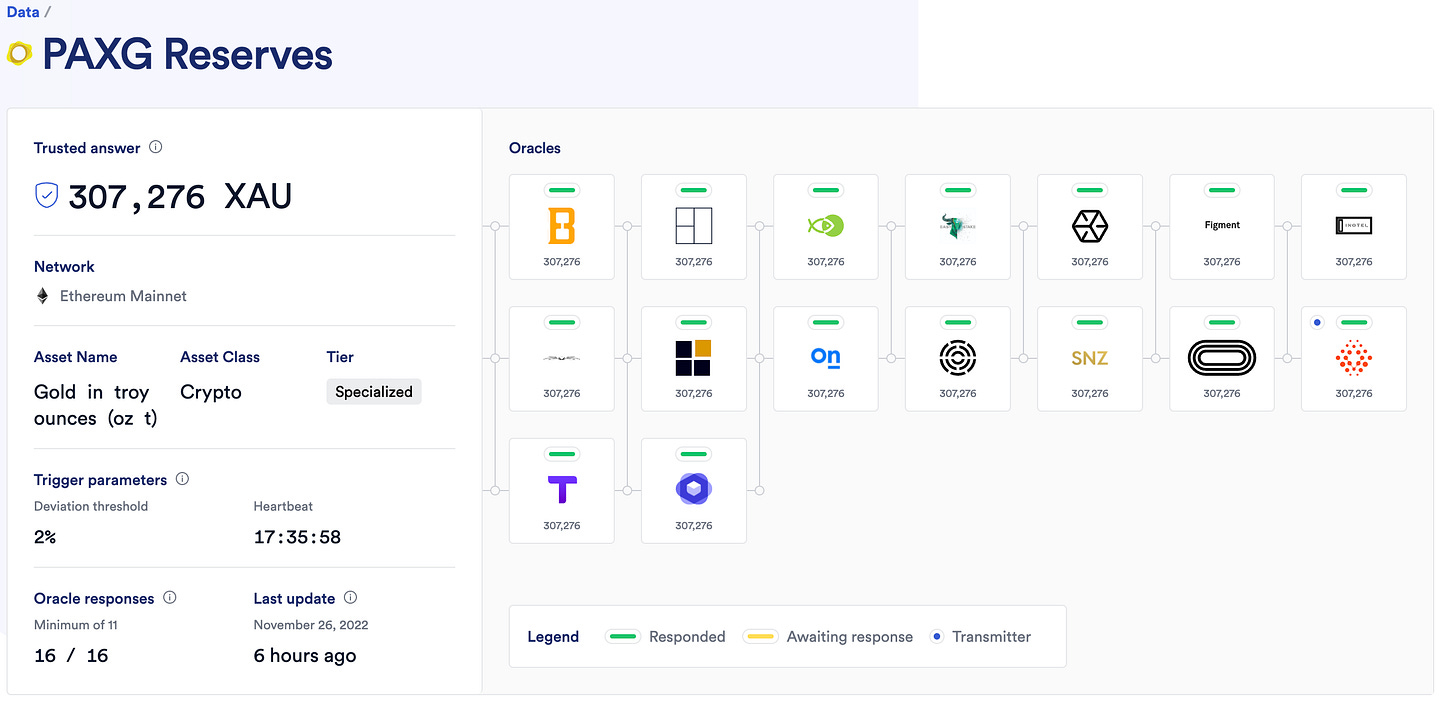Click the Specialized tier badge
The height and width of the screenshot is (721, 1456).
(x=374, y=392)
